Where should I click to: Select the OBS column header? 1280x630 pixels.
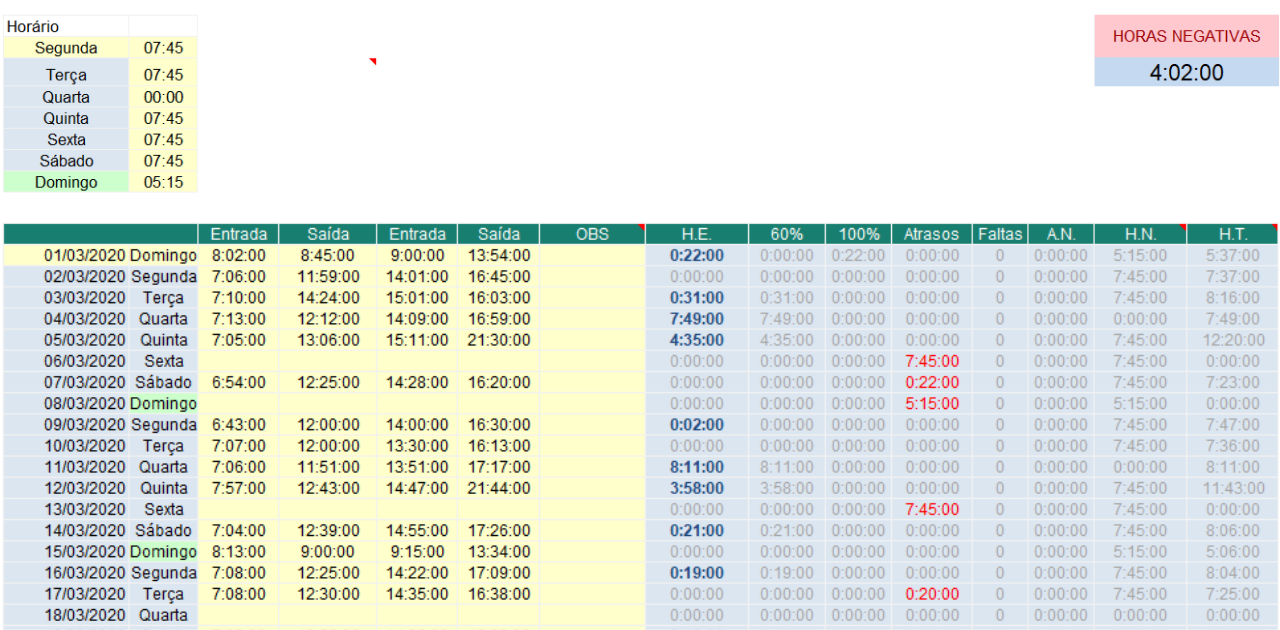pos(592,234)
